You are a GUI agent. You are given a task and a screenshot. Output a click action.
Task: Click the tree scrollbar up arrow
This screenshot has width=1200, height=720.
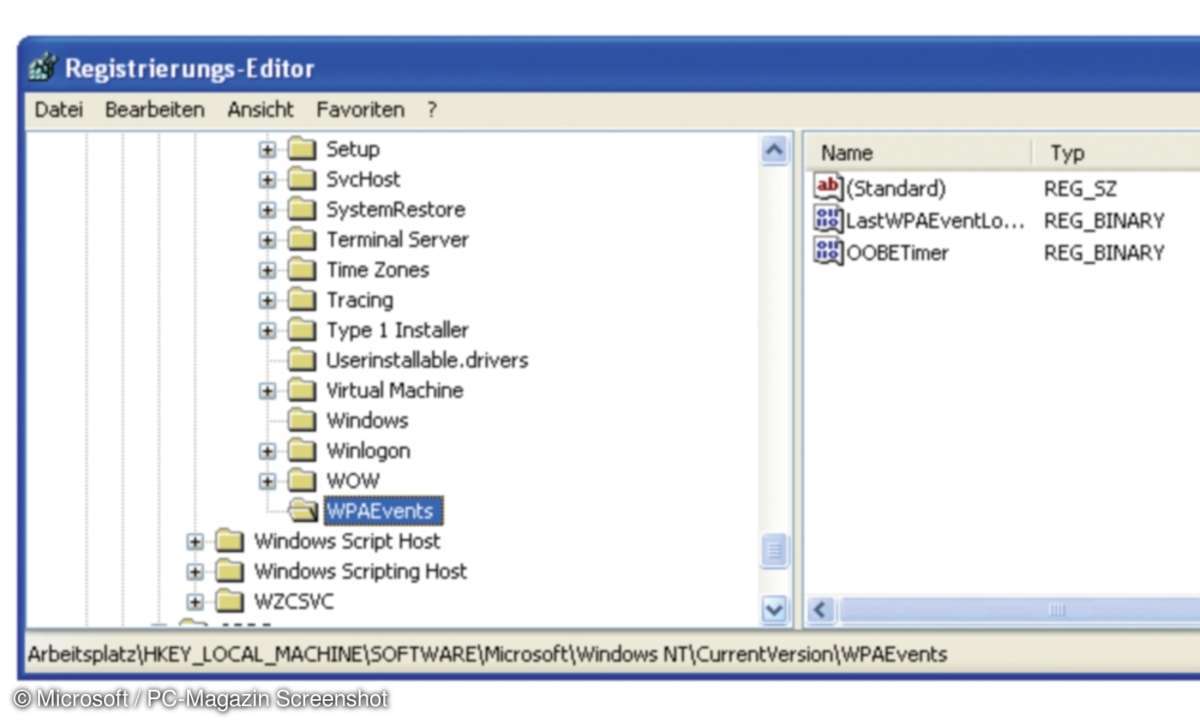pos(775,151)
